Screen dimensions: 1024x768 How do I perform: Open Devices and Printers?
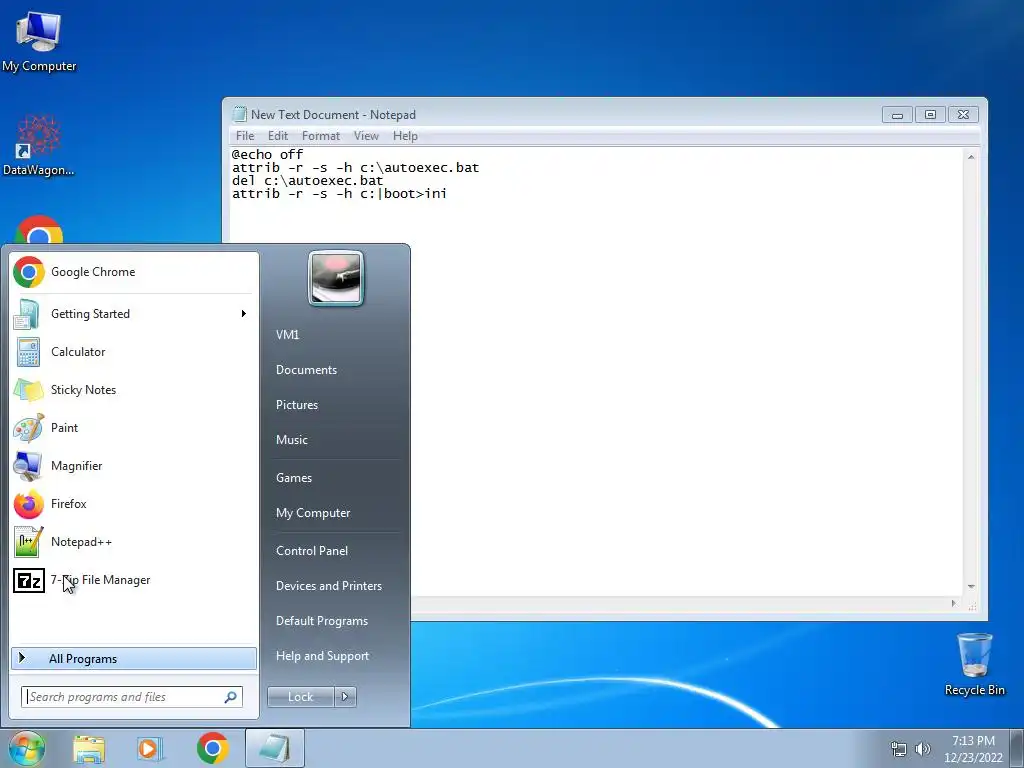tap(328, 586)
